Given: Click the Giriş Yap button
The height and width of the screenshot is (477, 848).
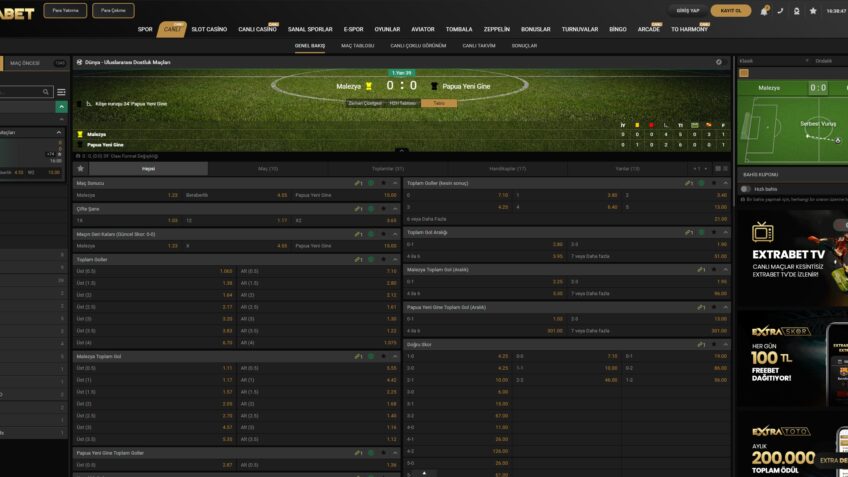Looking at the screenshot, I should (x=688, y=11).
